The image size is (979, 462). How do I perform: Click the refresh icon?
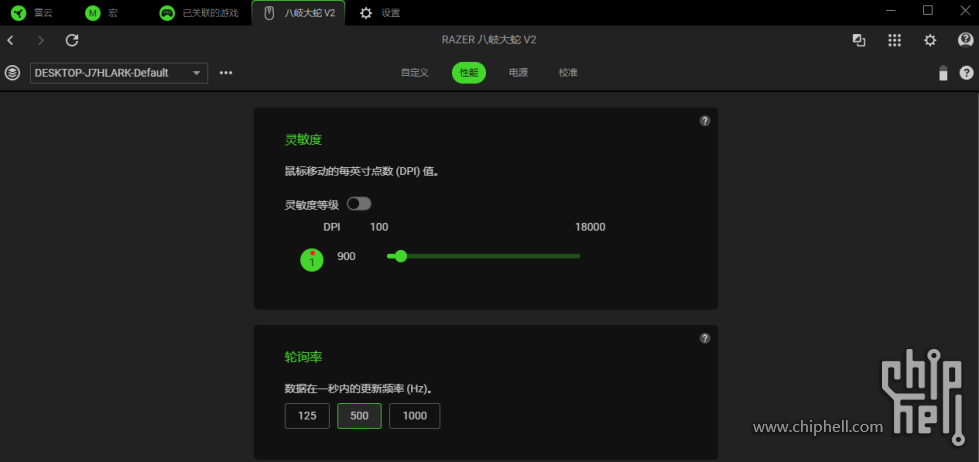click(x=72, y=40)
